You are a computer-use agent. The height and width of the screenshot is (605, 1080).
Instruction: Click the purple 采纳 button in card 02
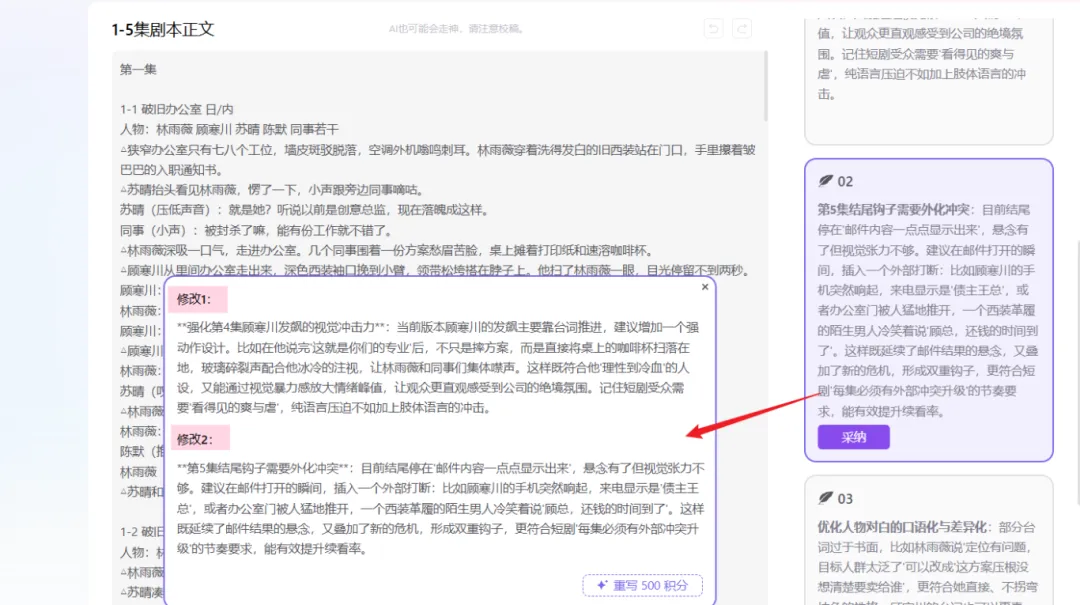(853, 437)
